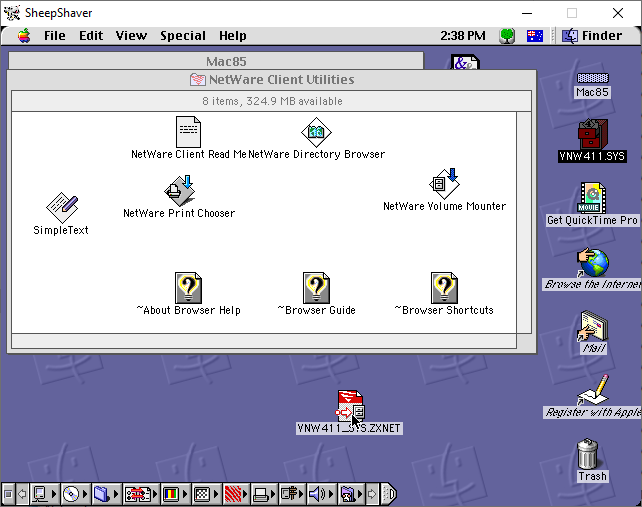This screenshot has height=507, width=642.
Task: Select the NetWare Print Chooser icon
Action: coord(179,190)
